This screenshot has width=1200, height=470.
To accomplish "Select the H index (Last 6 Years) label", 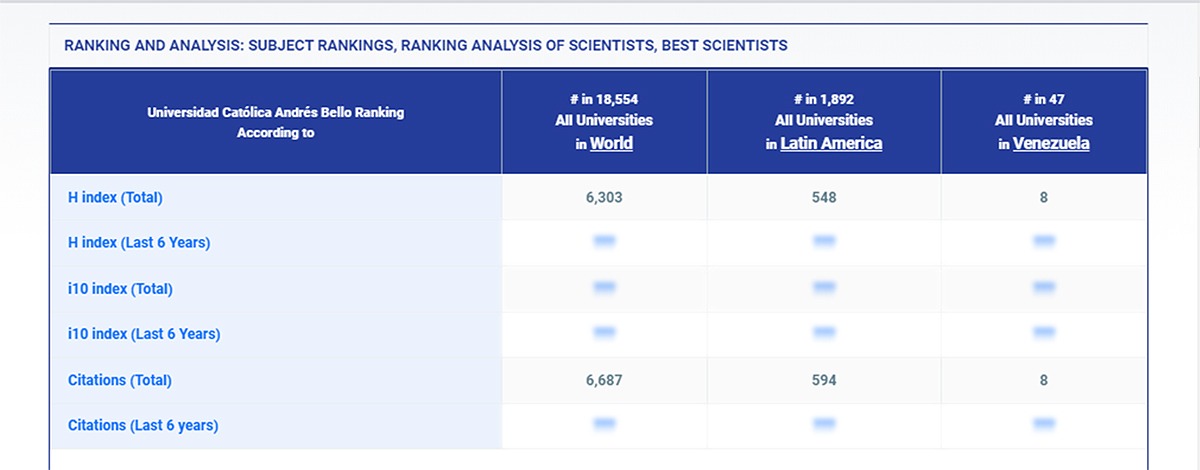I will 139,242.
